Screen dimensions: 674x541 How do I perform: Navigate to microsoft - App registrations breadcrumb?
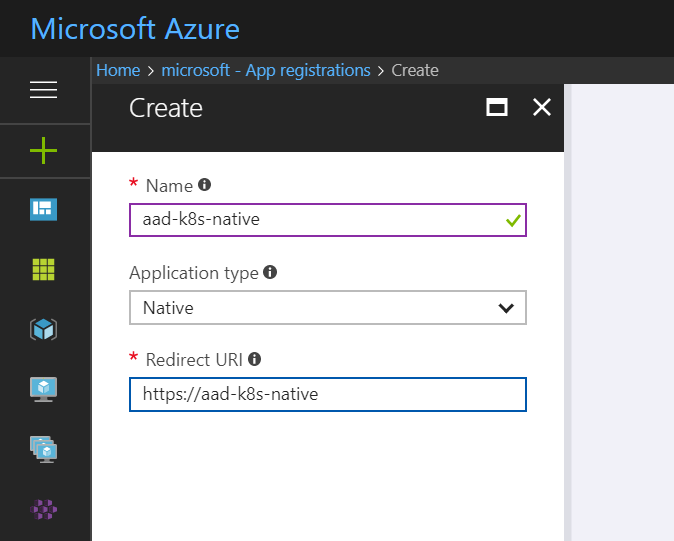tap(266, 70)
